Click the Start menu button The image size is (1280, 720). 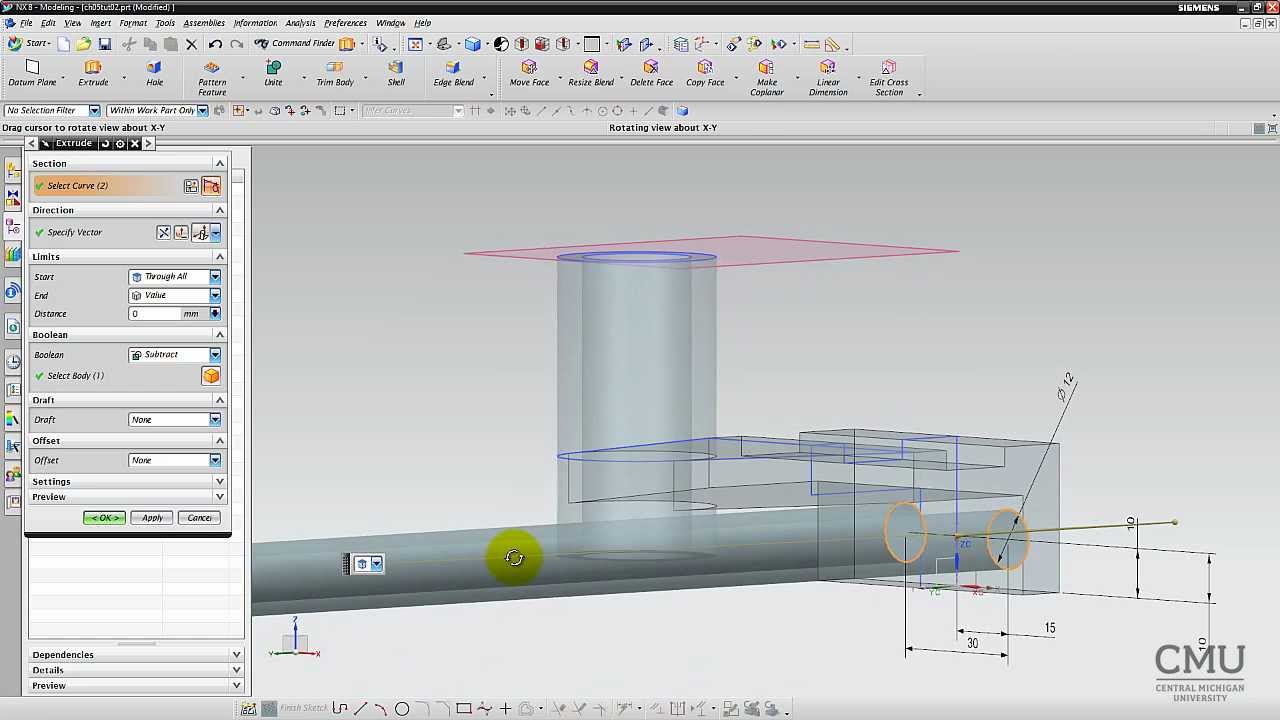(x=28, y=44)
